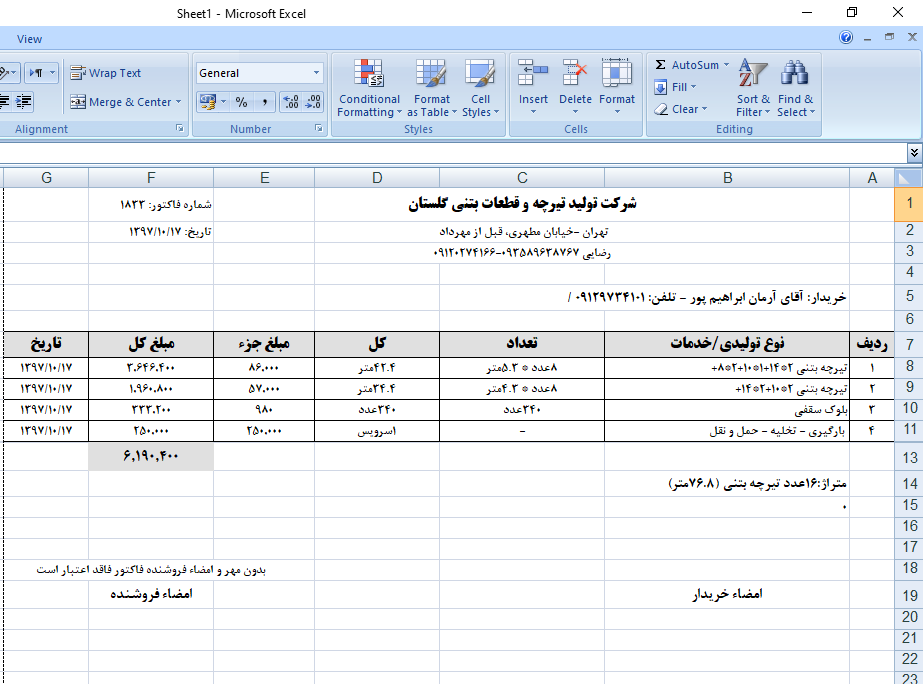Select row 7 header
This screenshot has height=684, width=923.
point(909,344)
